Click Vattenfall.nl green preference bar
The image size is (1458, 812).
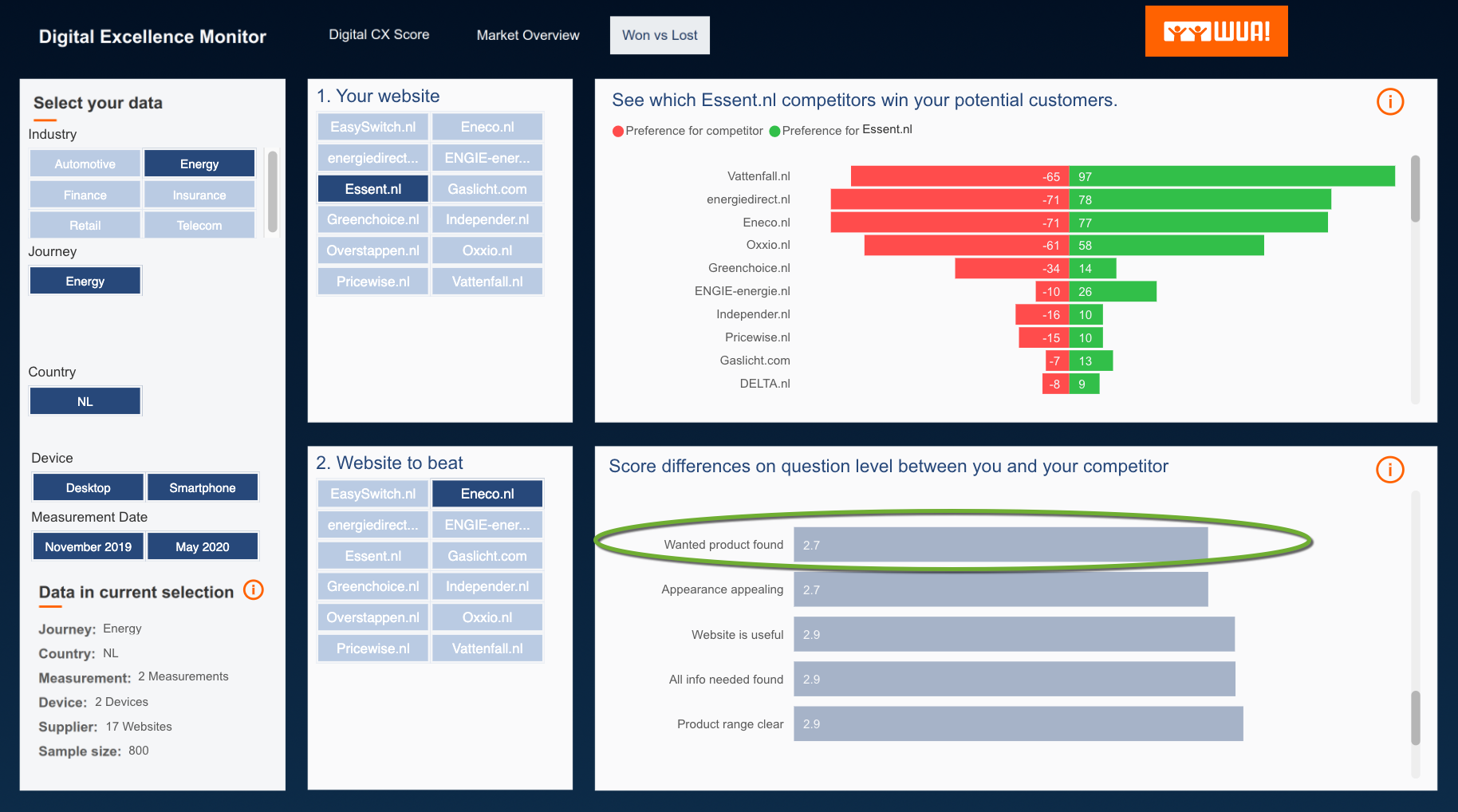(1231, 176)
